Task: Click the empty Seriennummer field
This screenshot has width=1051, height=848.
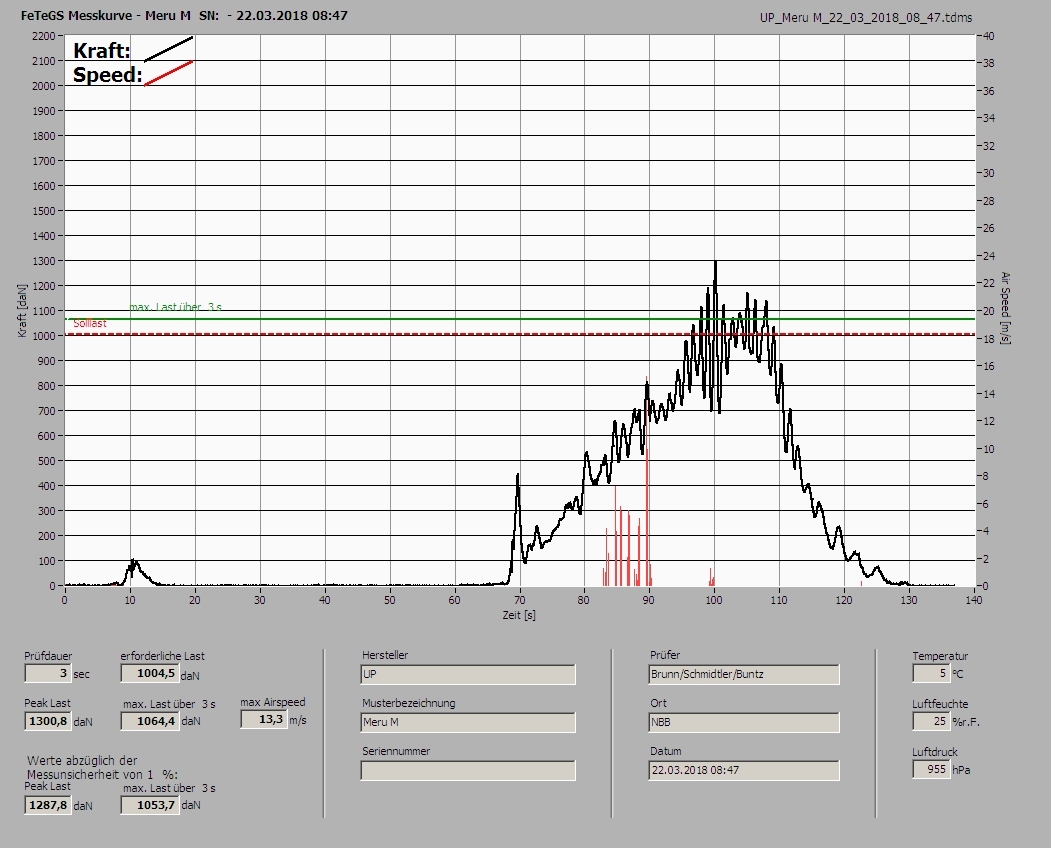Action: tap(468, 771)
